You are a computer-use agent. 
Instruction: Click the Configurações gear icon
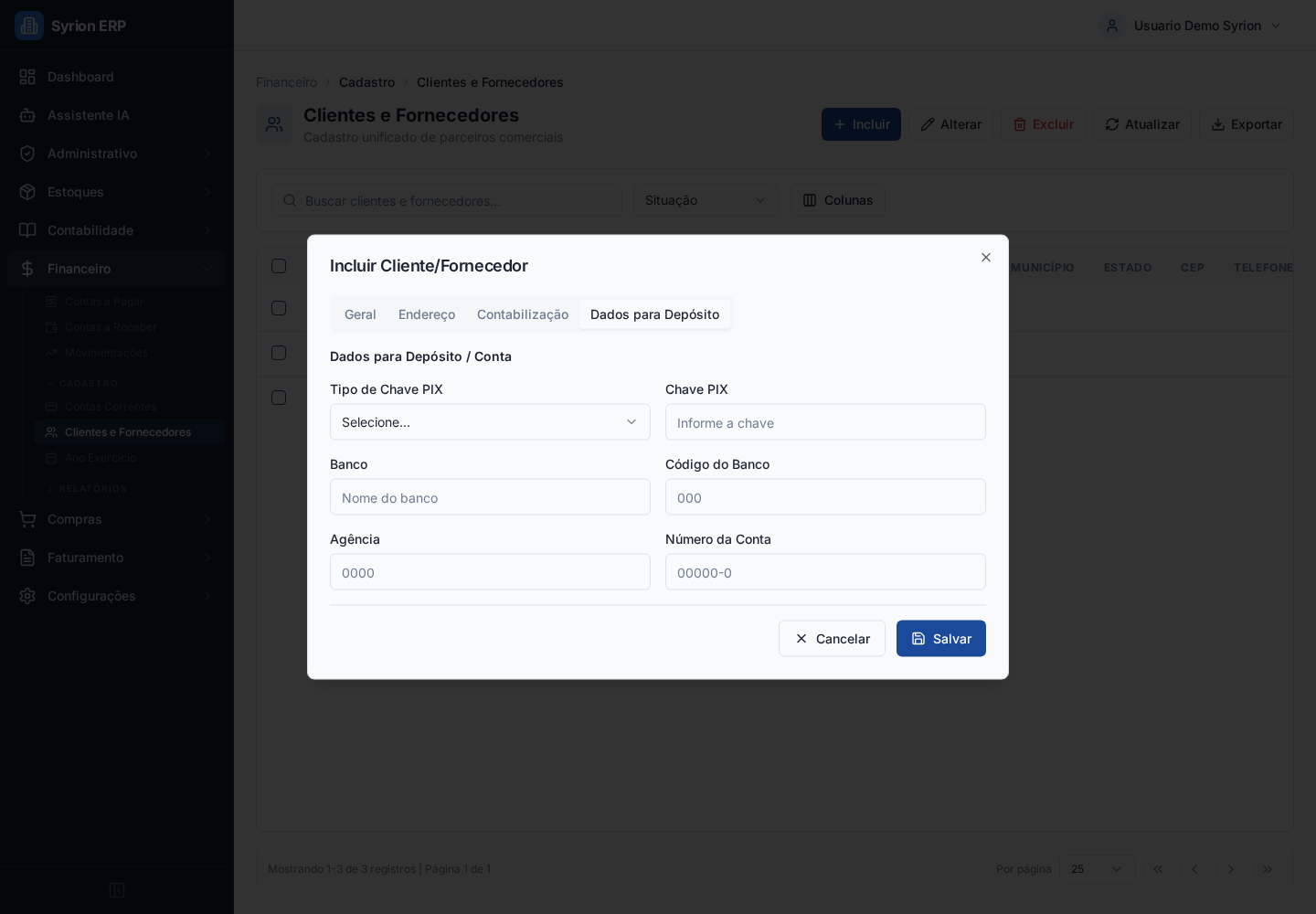coord(27,596)
